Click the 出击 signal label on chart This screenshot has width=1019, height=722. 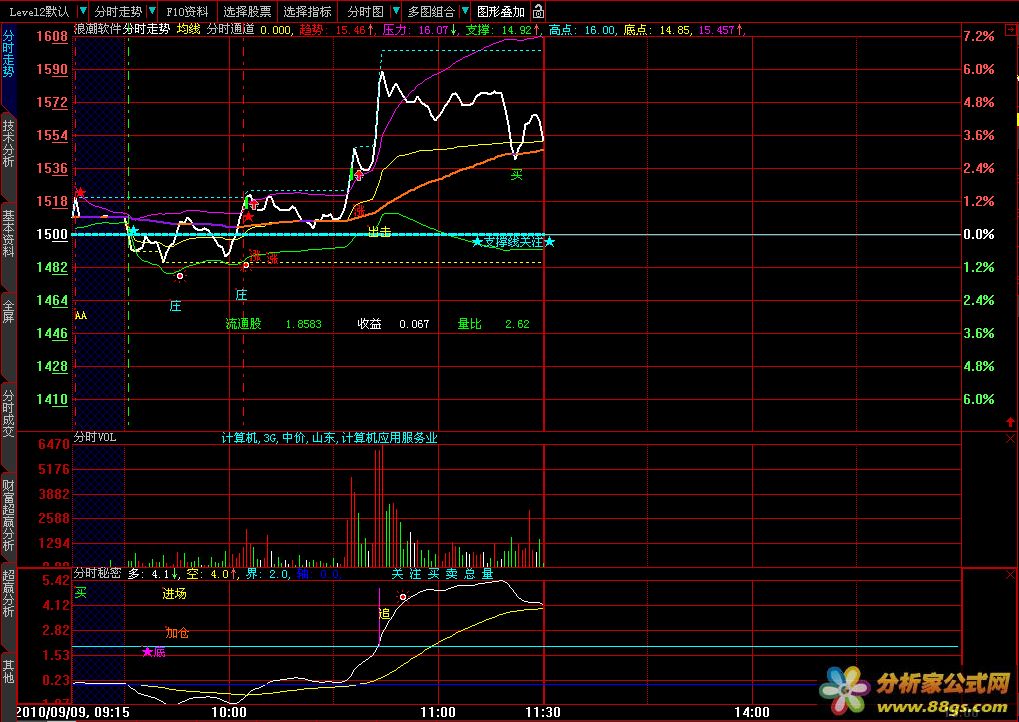380,231
